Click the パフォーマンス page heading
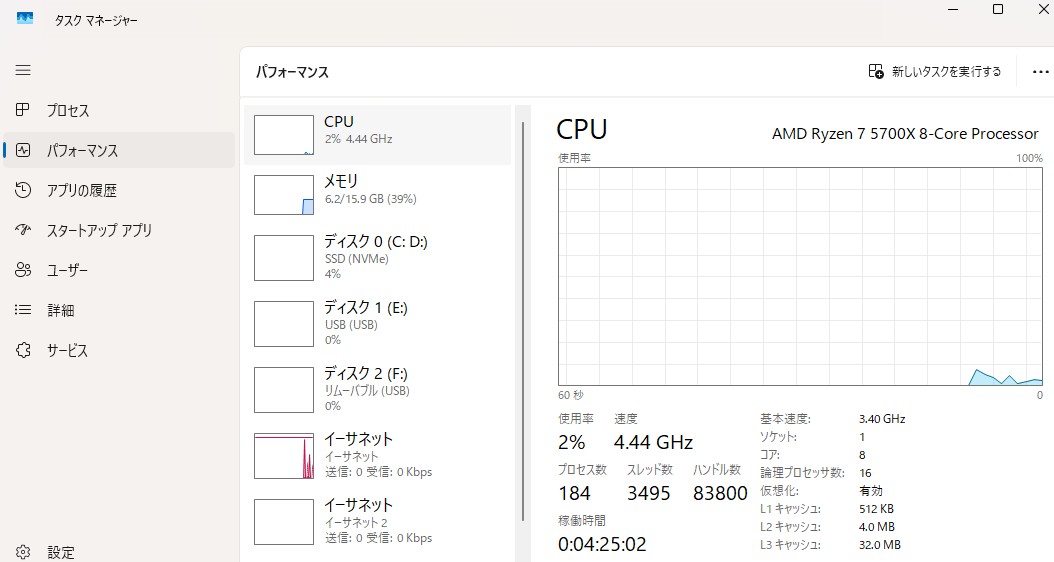The width and height of the screenshot is (1054, 562). (292, 72)
